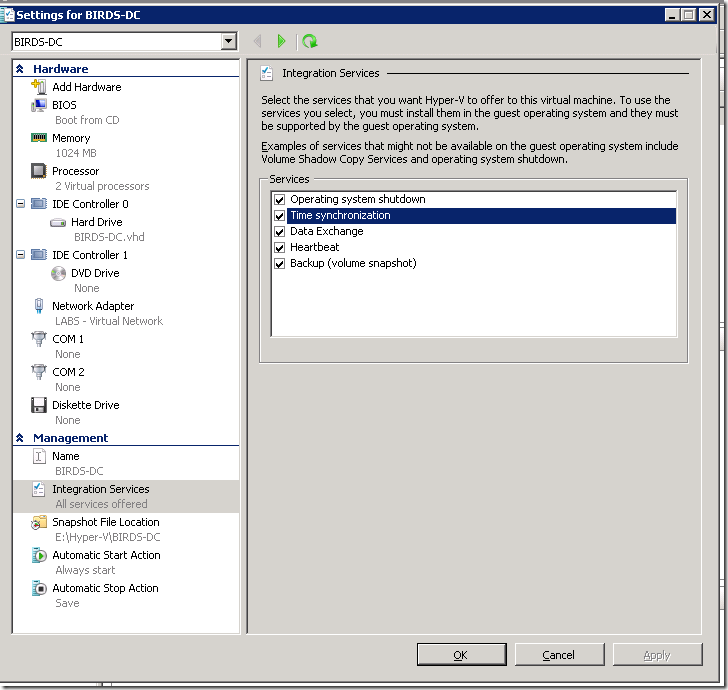The image size is (728, 690).
Task: Select Processor in the hardware list
Action: coord(75,171)
